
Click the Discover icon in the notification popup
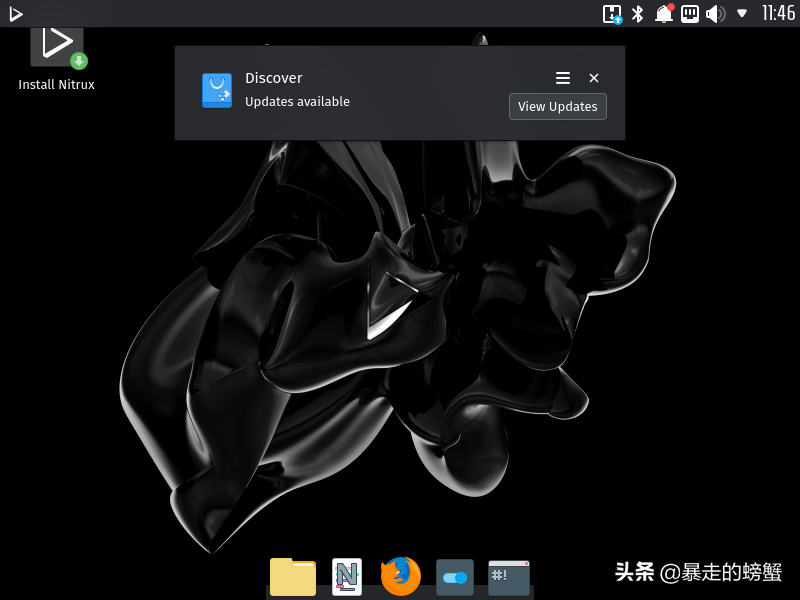pos(217,91)
